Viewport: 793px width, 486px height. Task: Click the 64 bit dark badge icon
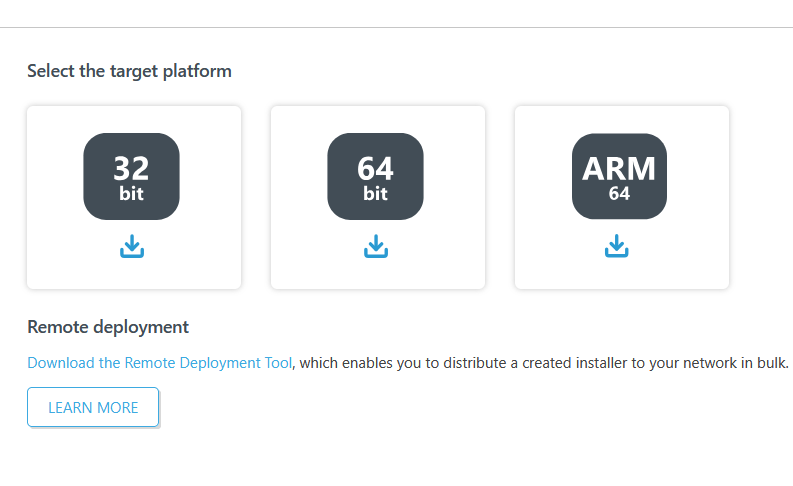click(x=375, y=177)
